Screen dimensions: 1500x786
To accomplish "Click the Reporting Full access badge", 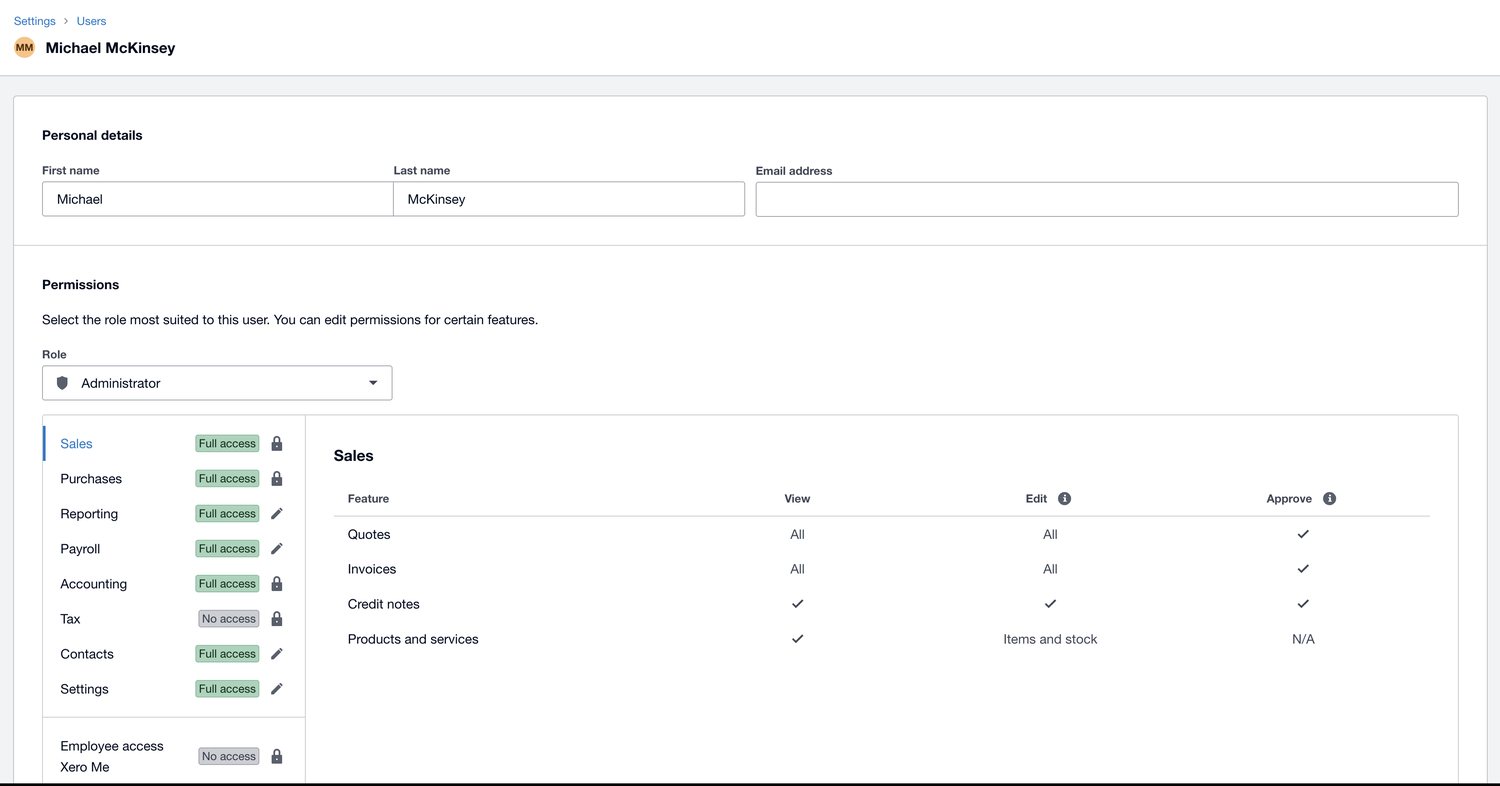I will click(227, 513).
